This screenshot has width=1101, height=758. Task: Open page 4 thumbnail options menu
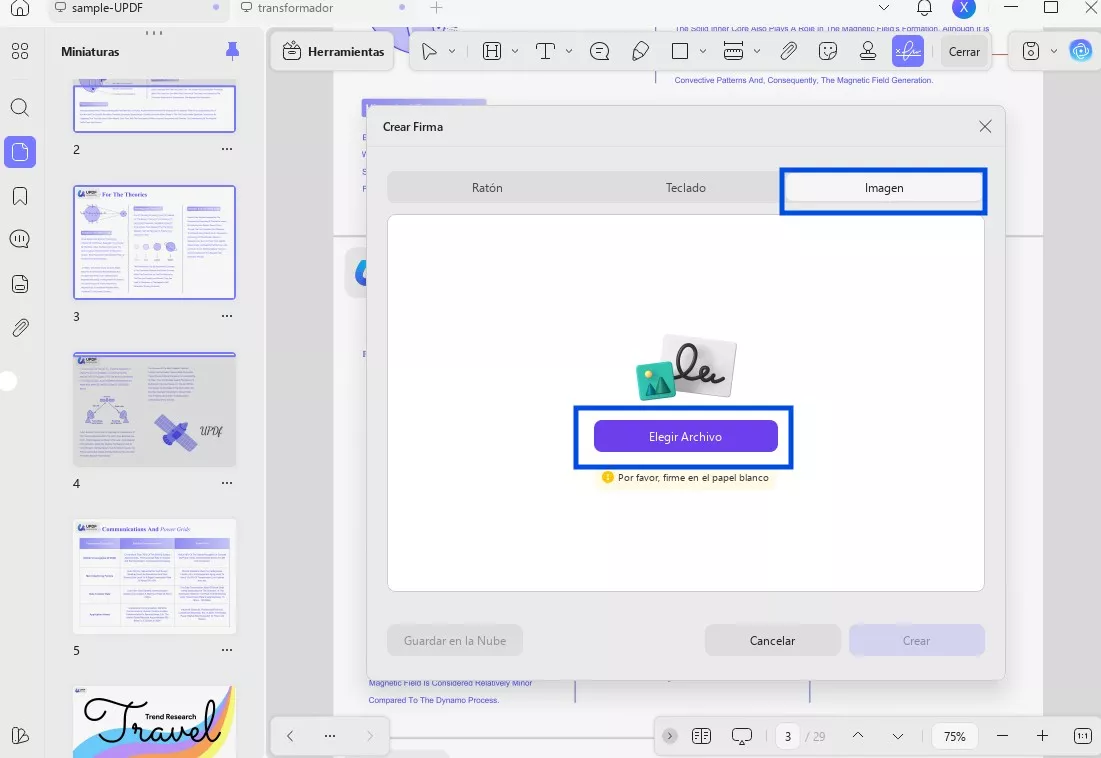click(227, 483)
